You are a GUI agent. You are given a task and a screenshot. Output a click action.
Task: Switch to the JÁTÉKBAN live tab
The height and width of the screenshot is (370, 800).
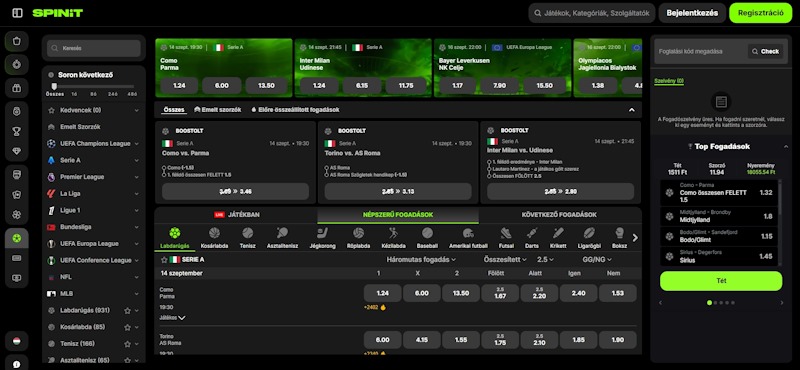[x=236, y=215]
